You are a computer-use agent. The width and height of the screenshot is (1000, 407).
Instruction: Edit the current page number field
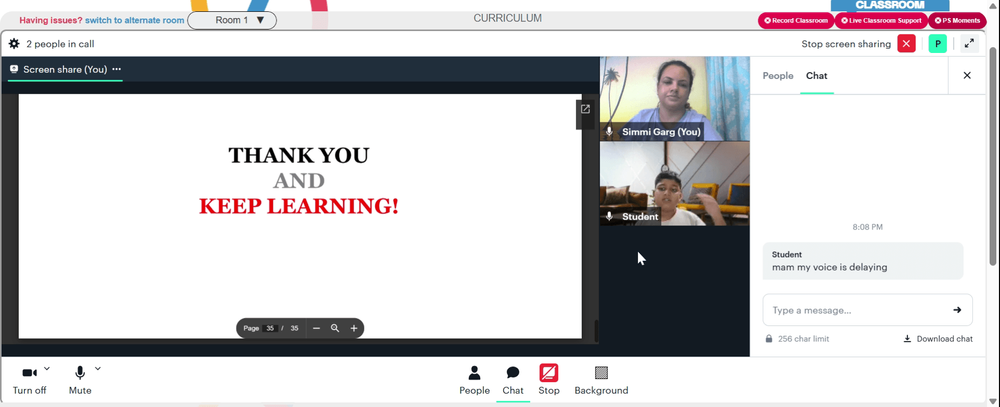click(x=270, y=329)
